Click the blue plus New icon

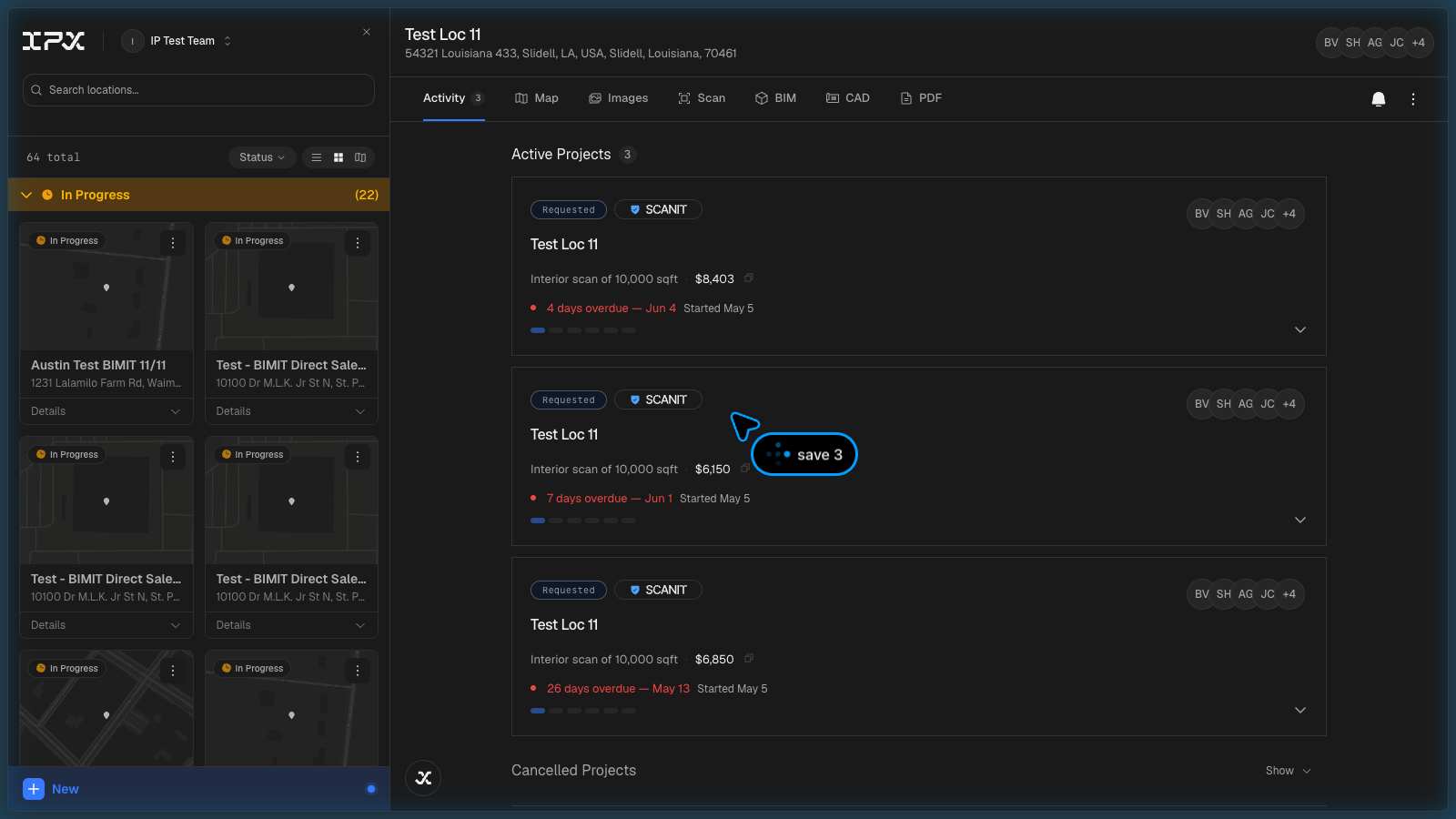[34, 789]
